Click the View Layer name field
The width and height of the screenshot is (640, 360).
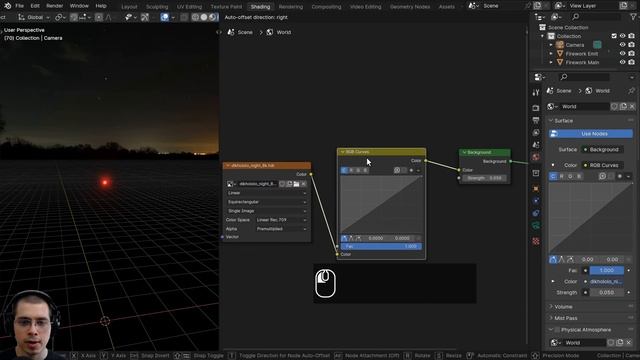pos(592,6)
